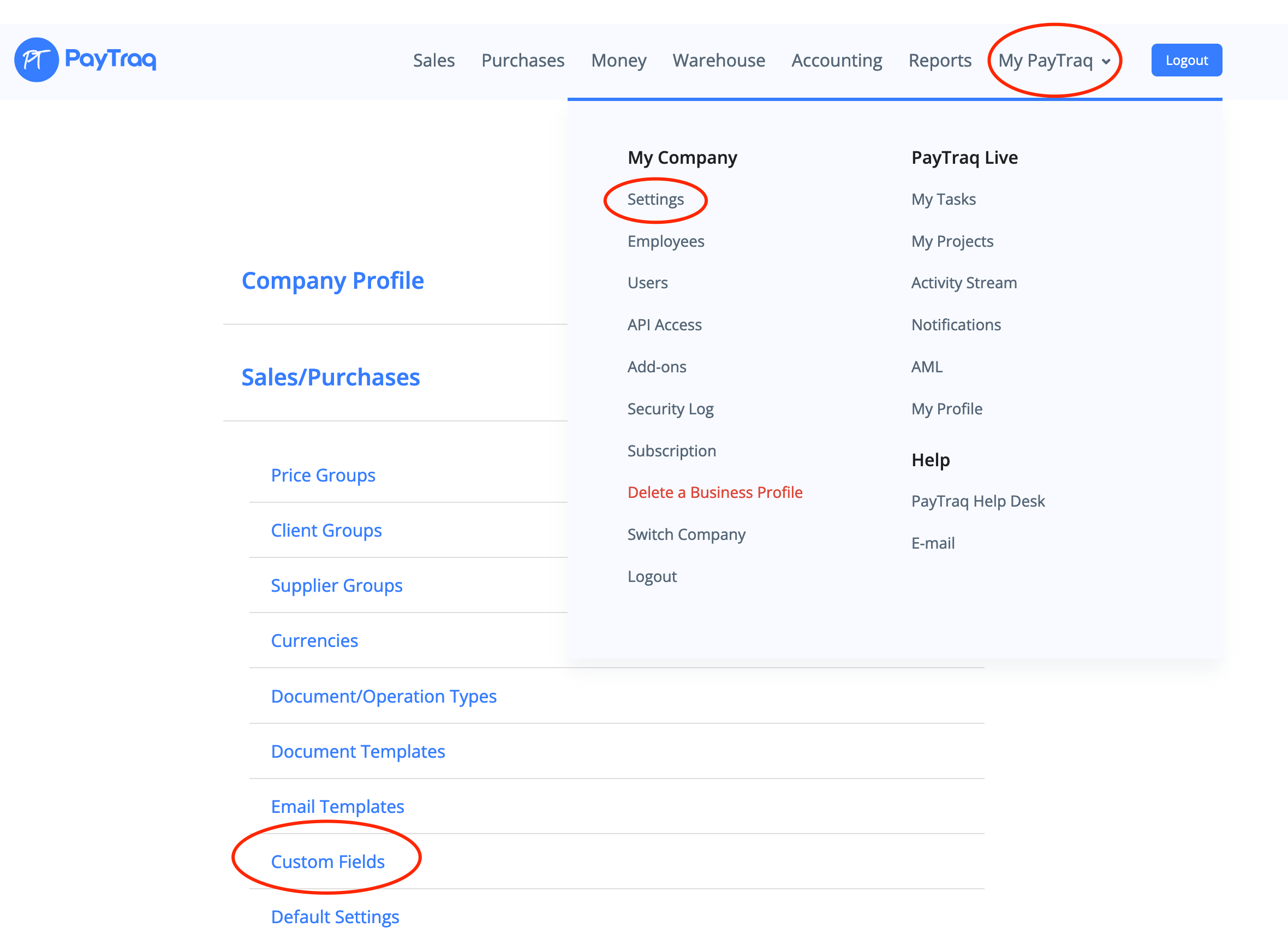The image size is (1288, 951).
Task: Go to My Profile
Action: point(947,409)
